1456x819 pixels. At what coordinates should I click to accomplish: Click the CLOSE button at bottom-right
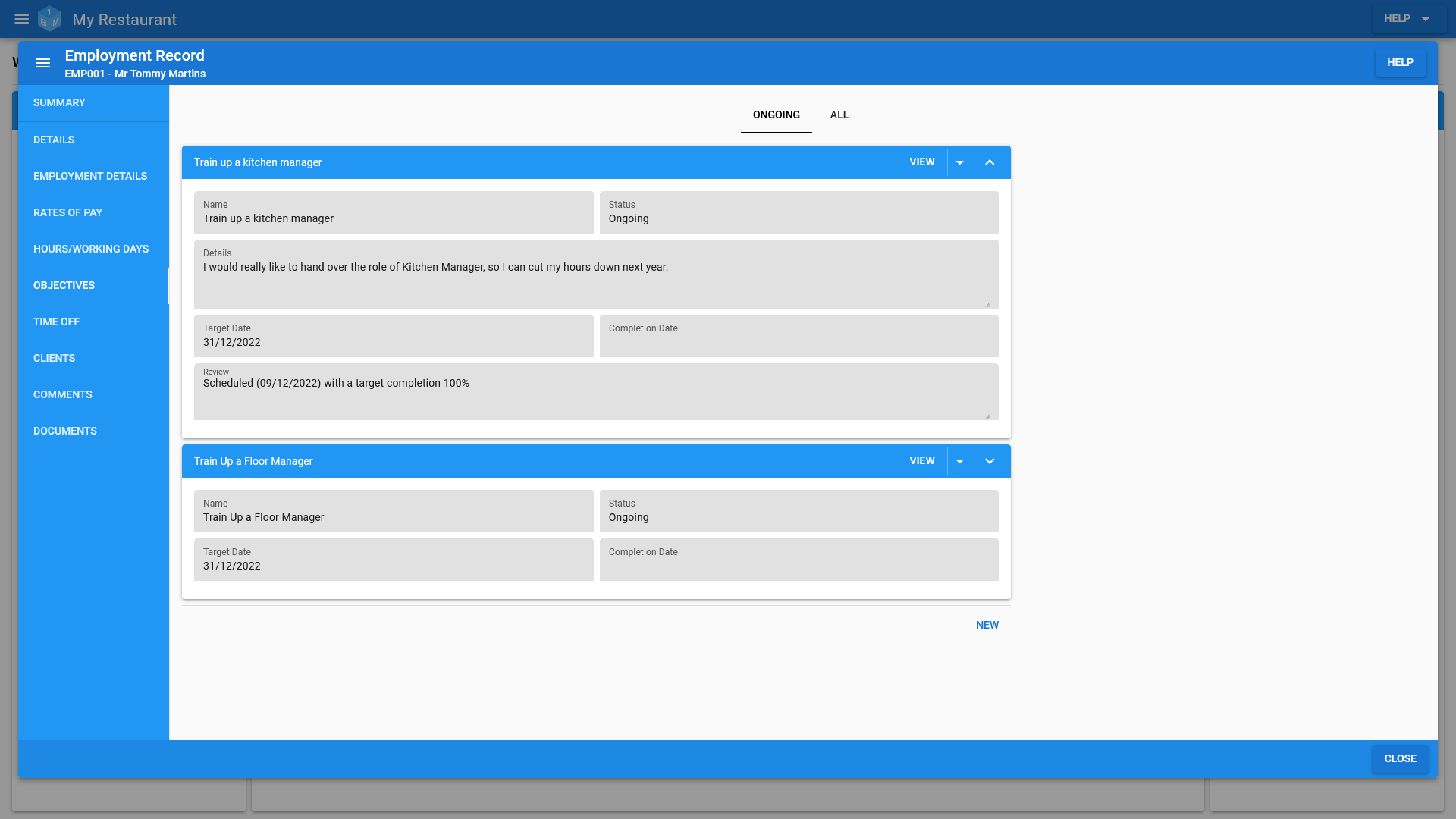click(x=1400, y=758)
